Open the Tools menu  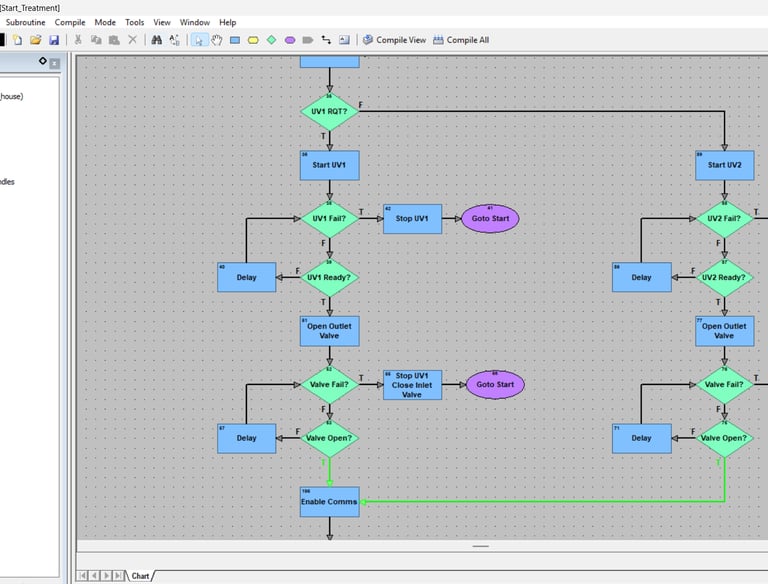[x=135, y=23]
